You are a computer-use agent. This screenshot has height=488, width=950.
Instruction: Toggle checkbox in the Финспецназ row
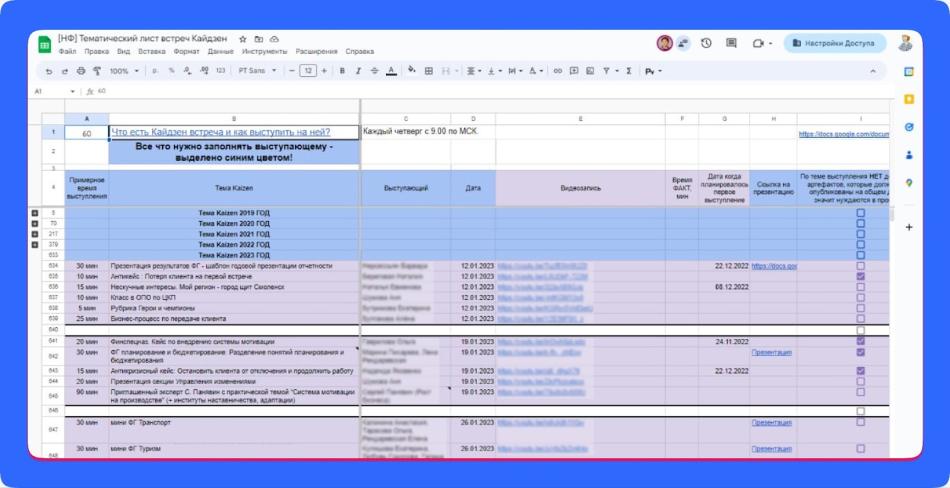[860, 341]
